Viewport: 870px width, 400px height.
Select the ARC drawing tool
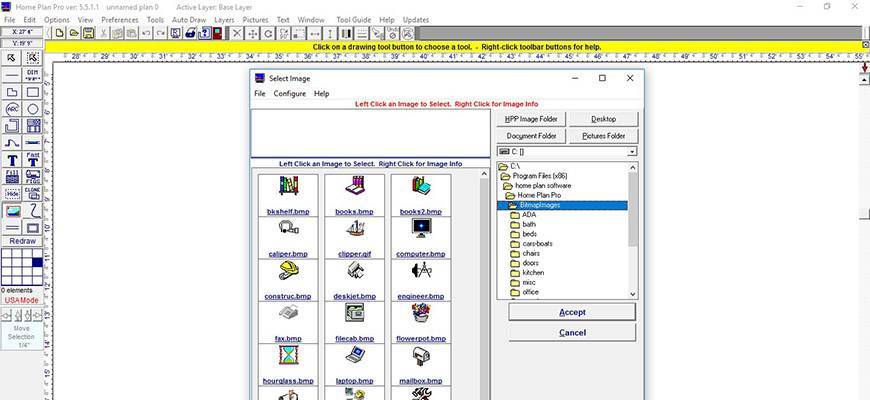tap(12, 109)
